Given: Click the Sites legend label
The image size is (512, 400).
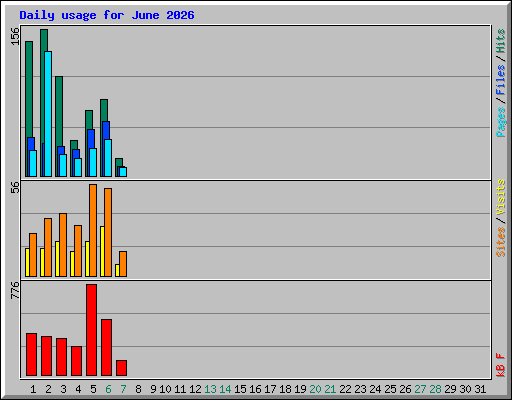Looking at the screenshot, I should 500,242.
